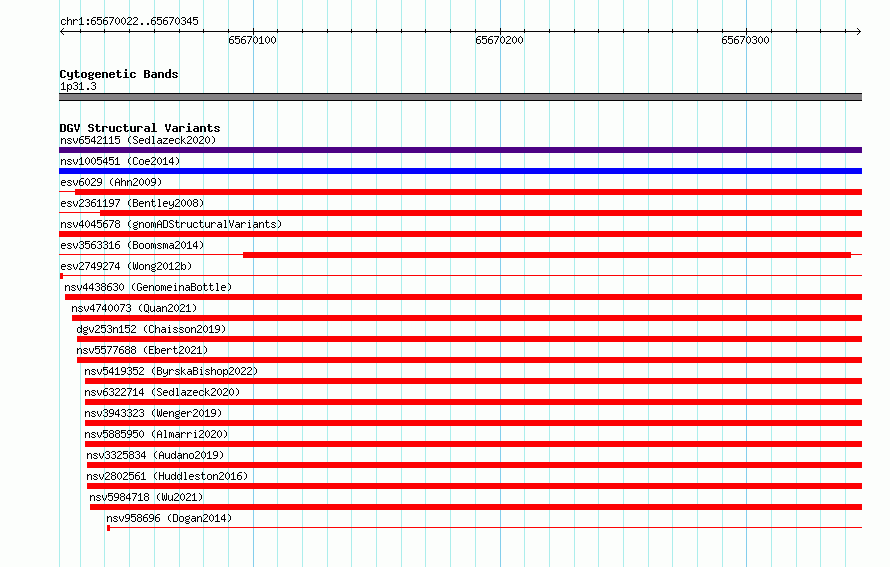Click nsv6322714 (Sedlazeck2020) label

pos(162,392)
